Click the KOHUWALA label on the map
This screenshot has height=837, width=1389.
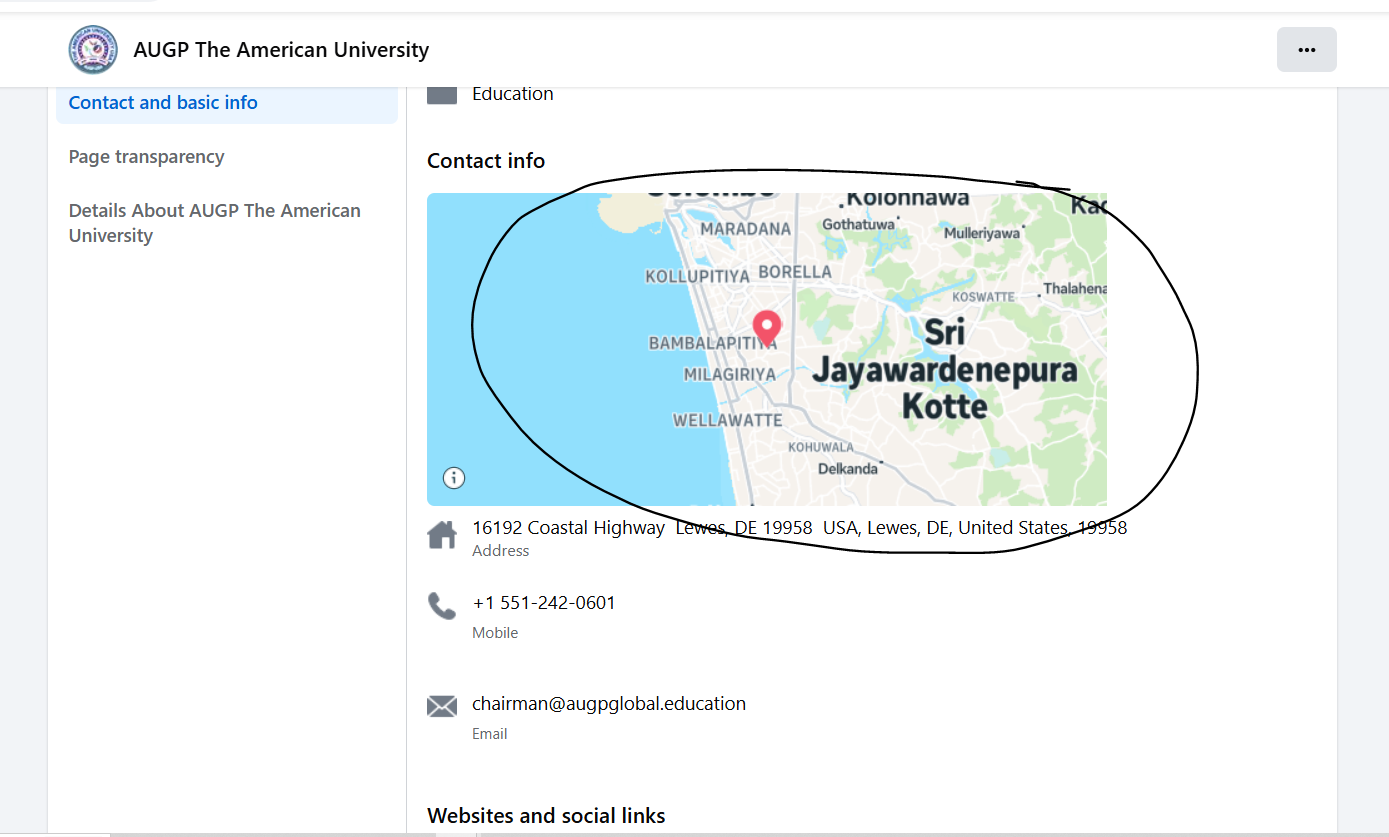pyautogui.click(x=821, y=447)
